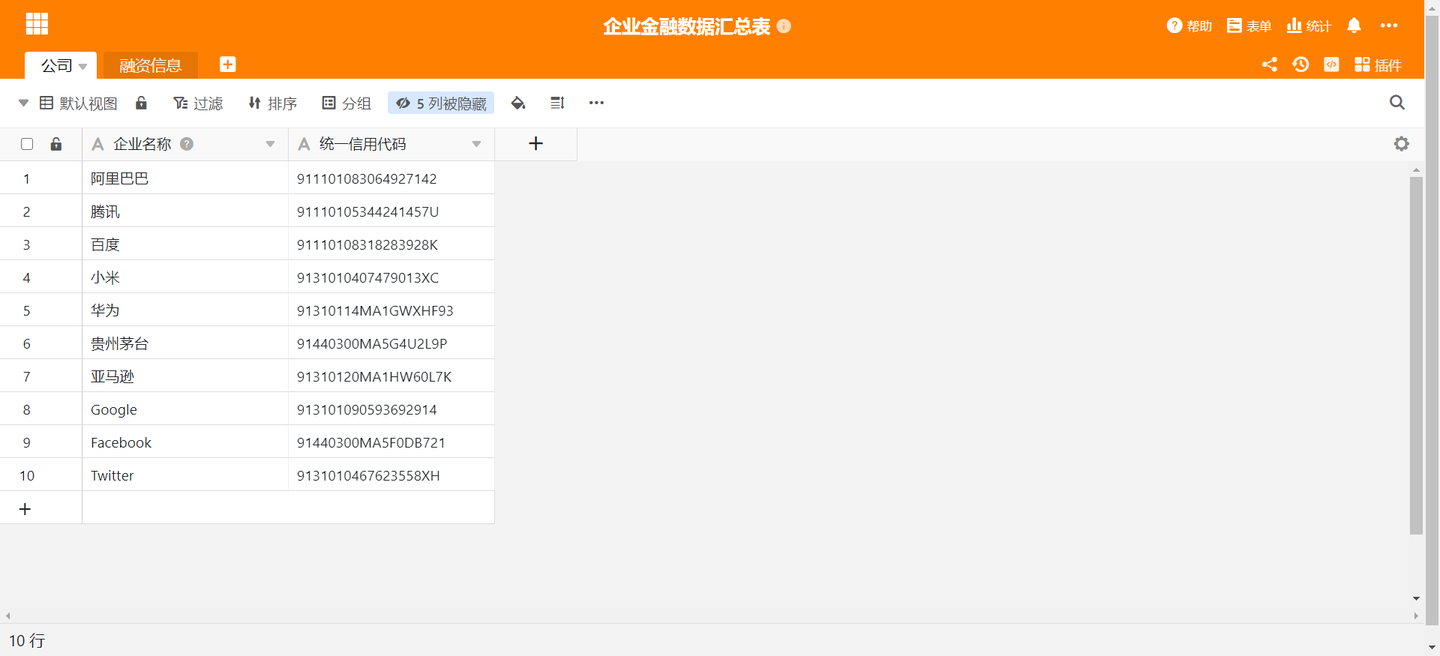Switch to the 融资信息 tab
Image resolution: width=1440 pixels, height=656 pixels.
click(x=150, y=64)
